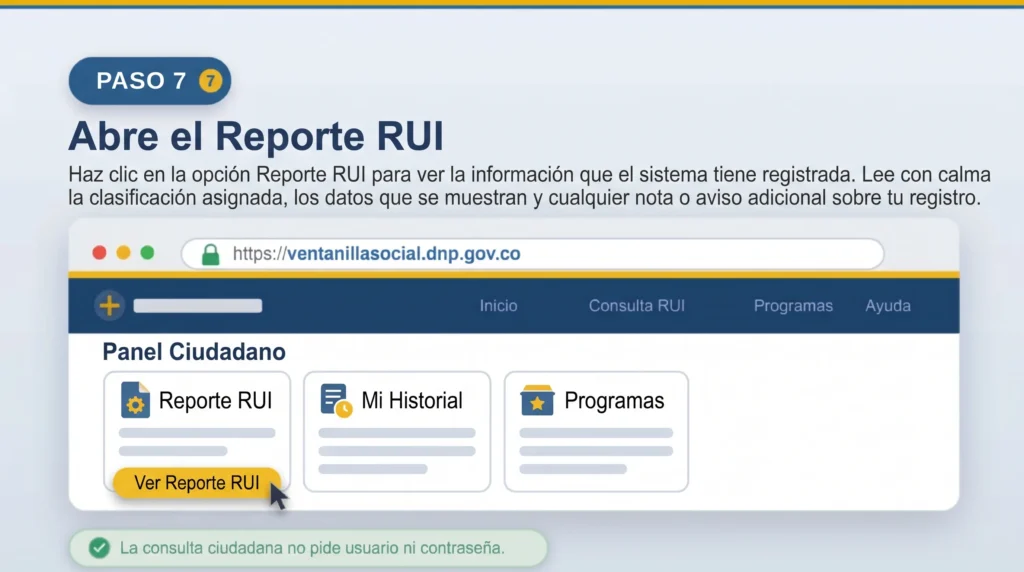The width and height of the screenshot is (1024, 572).
Task: Open the Ayuda menu item
Action: [x=888, y=306]
